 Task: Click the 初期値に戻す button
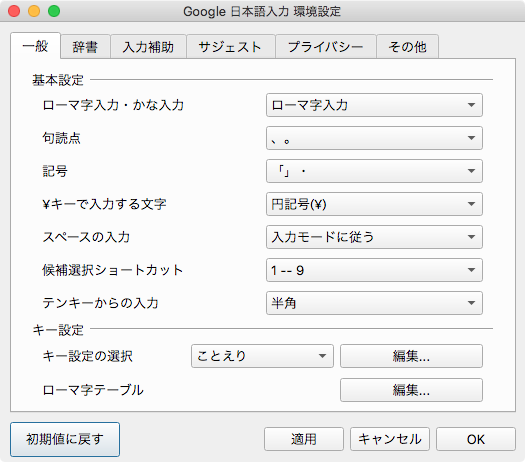pyautogui.click(x=65, y=439)
